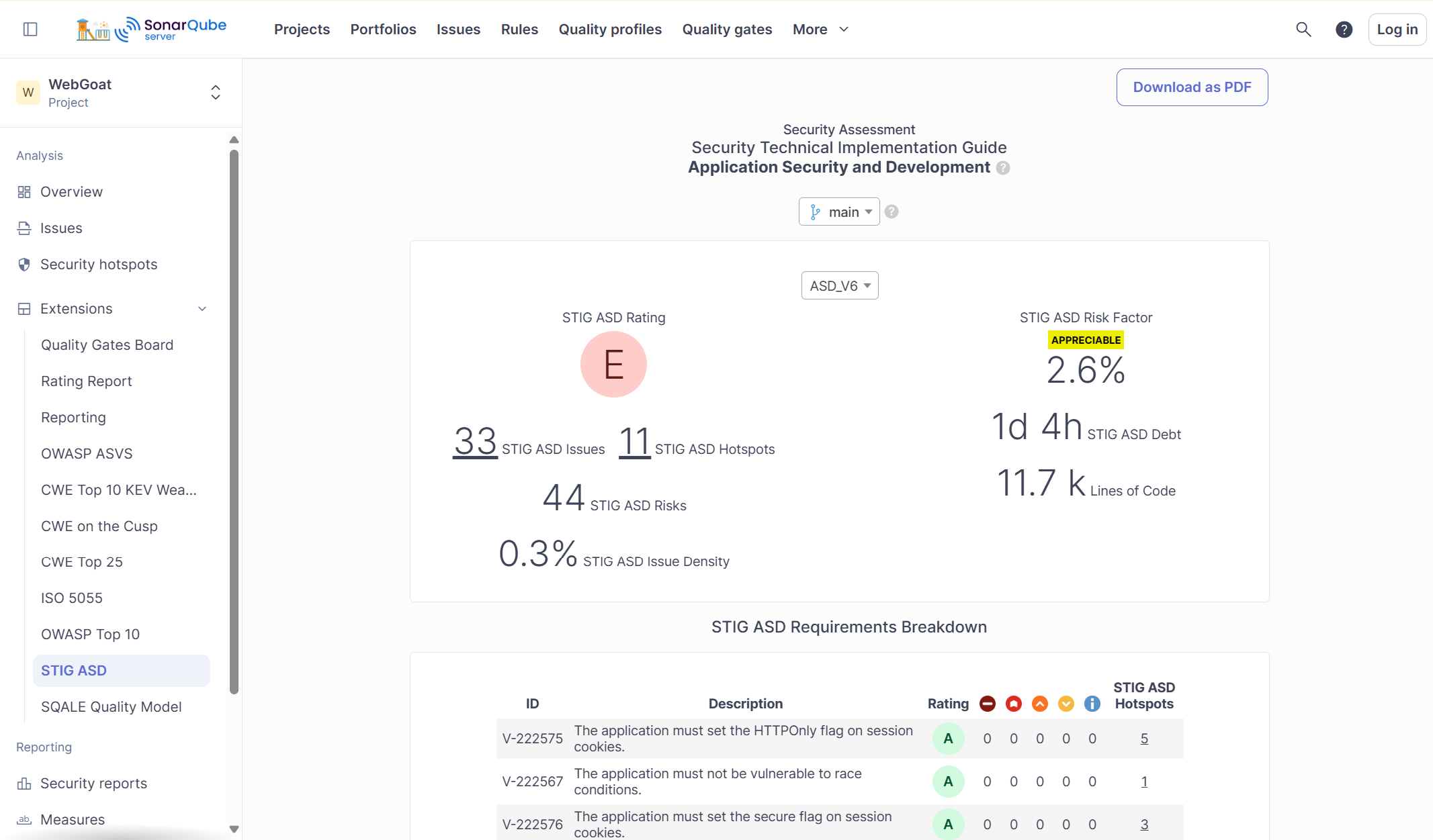The width and height of the screenshot is (1433, 840).
Task: Open the Projects menu
Action: point(302,30)
